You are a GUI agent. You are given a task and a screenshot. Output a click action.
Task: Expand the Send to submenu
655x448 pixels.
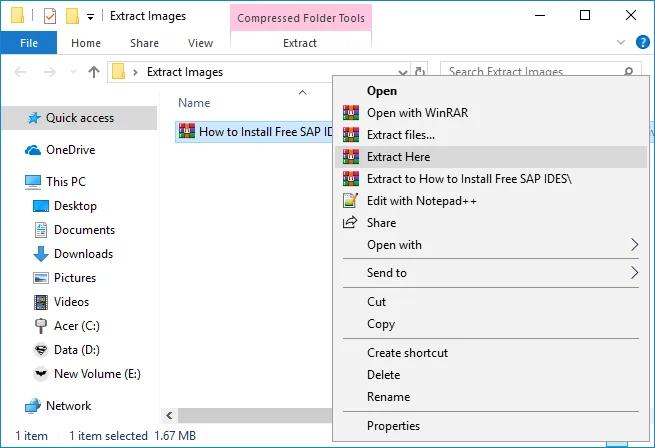point(634,273)
